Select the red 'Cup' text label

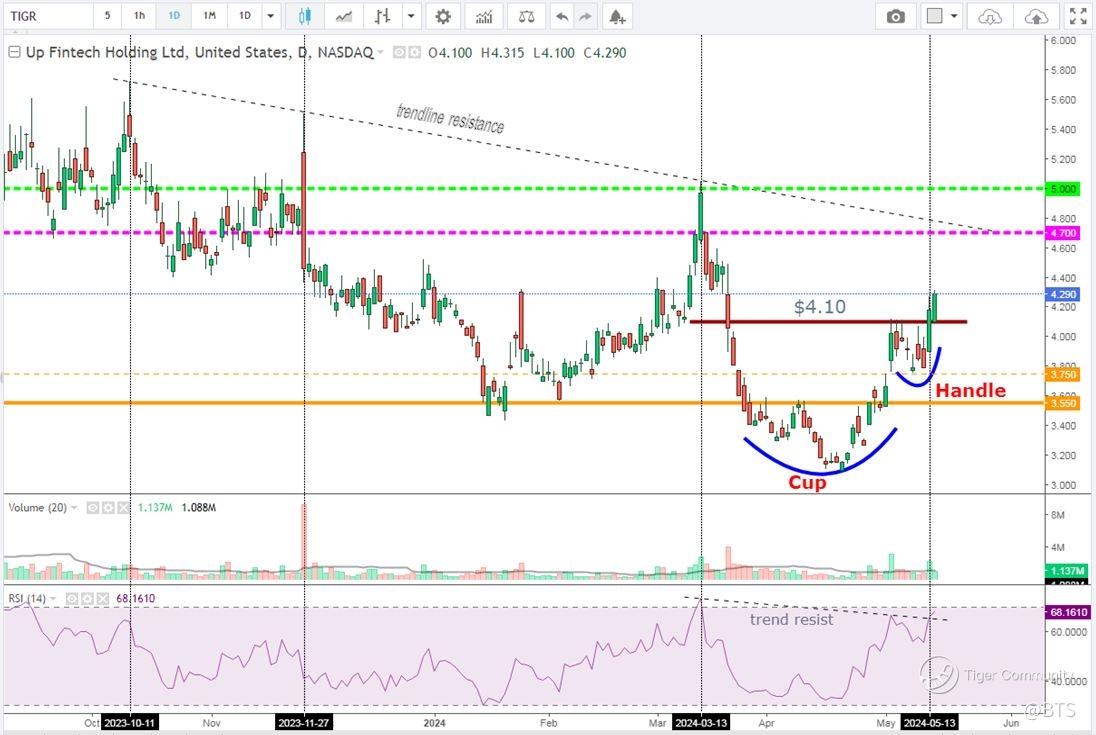tap(807, 482)
